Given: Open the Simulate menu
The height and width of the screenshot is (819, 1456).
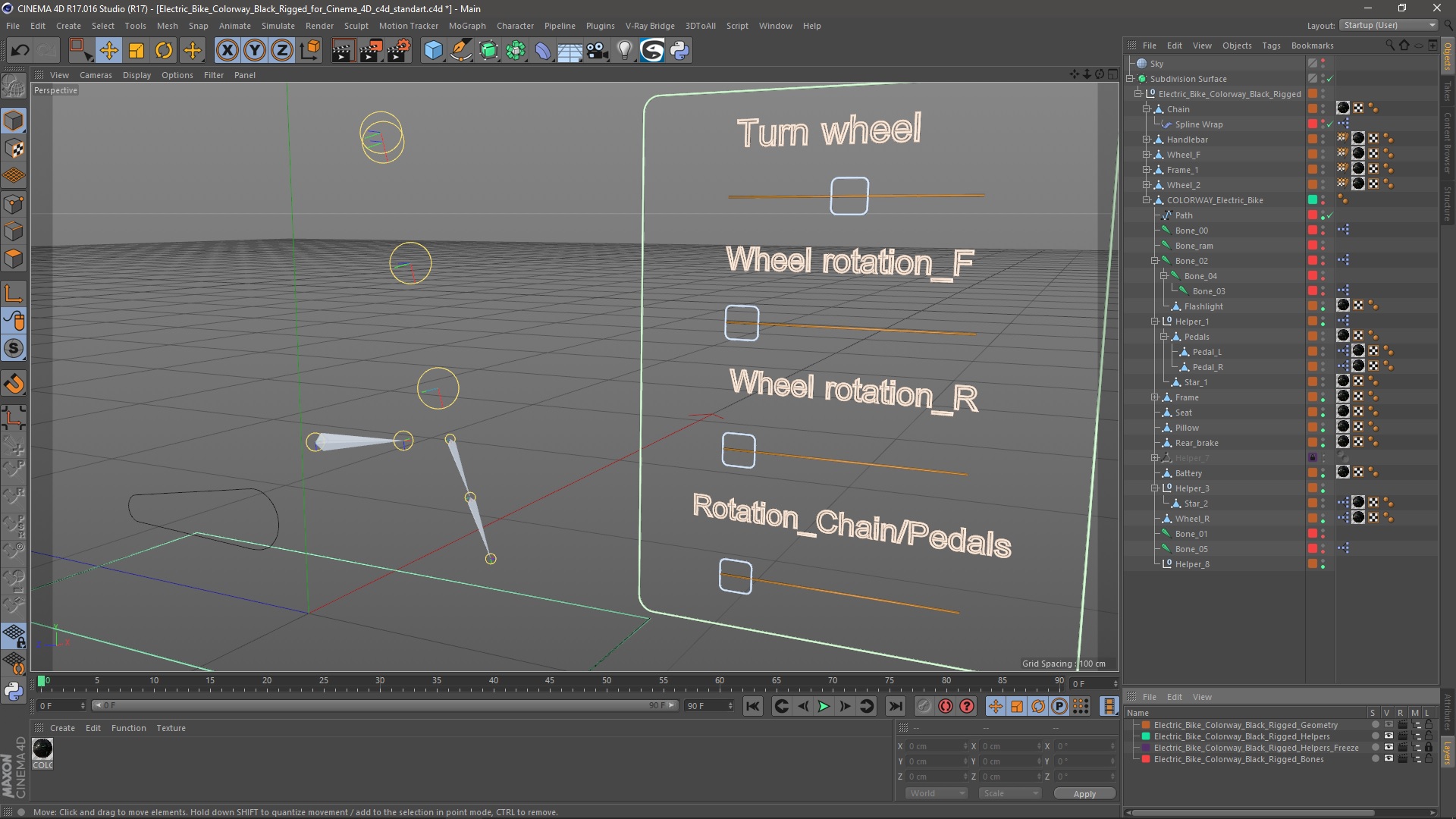Looking at the screenshot, I should (x=278, y=26).
